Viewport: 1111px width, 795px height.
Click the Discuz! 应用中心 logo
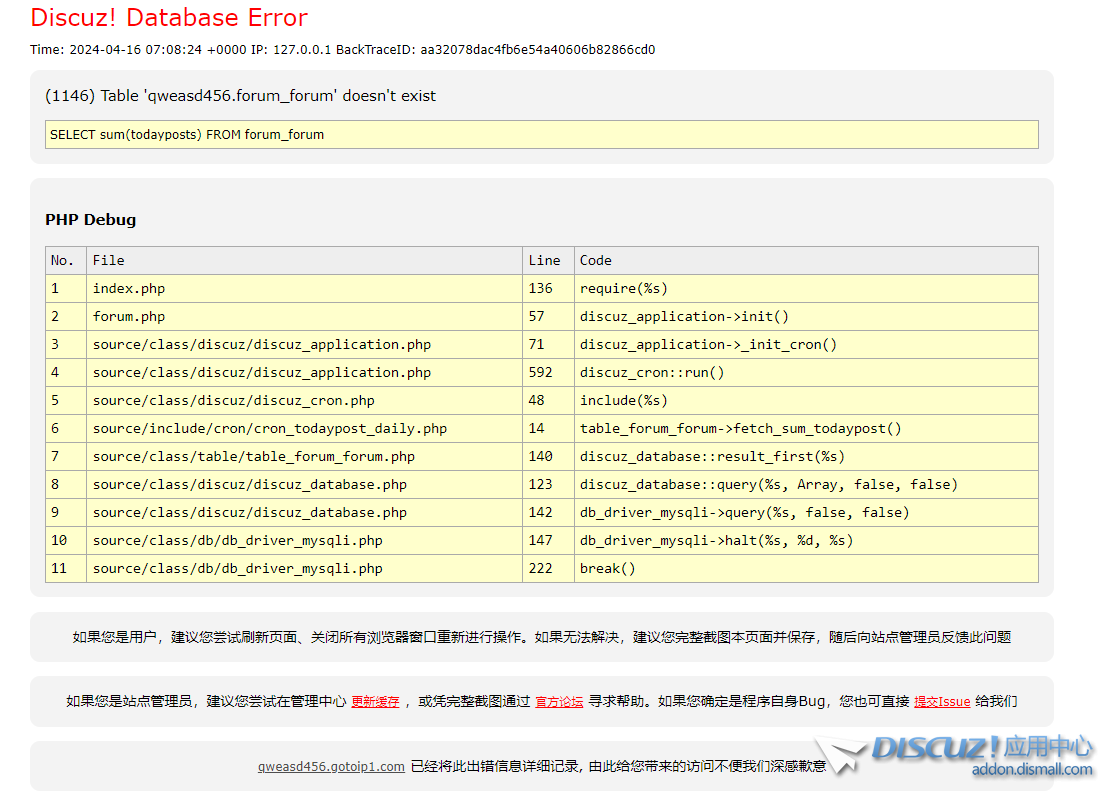tap(981, 748)
